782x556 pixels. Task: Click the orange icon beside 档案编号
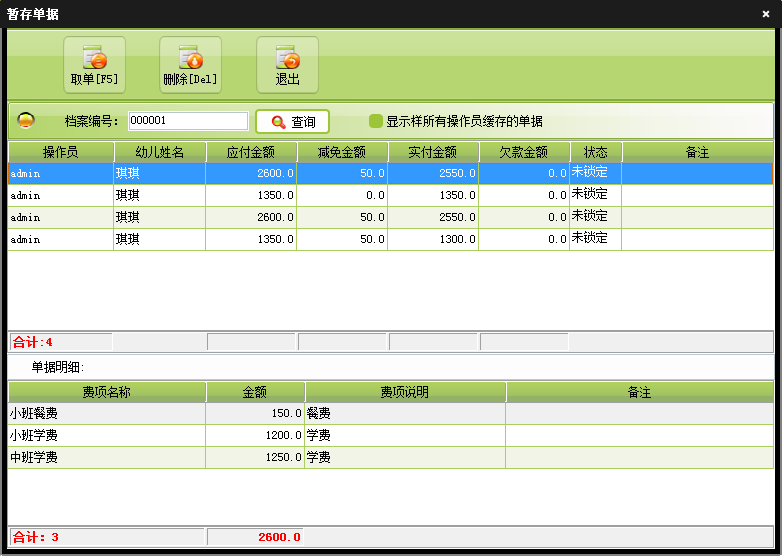(27, 121)
